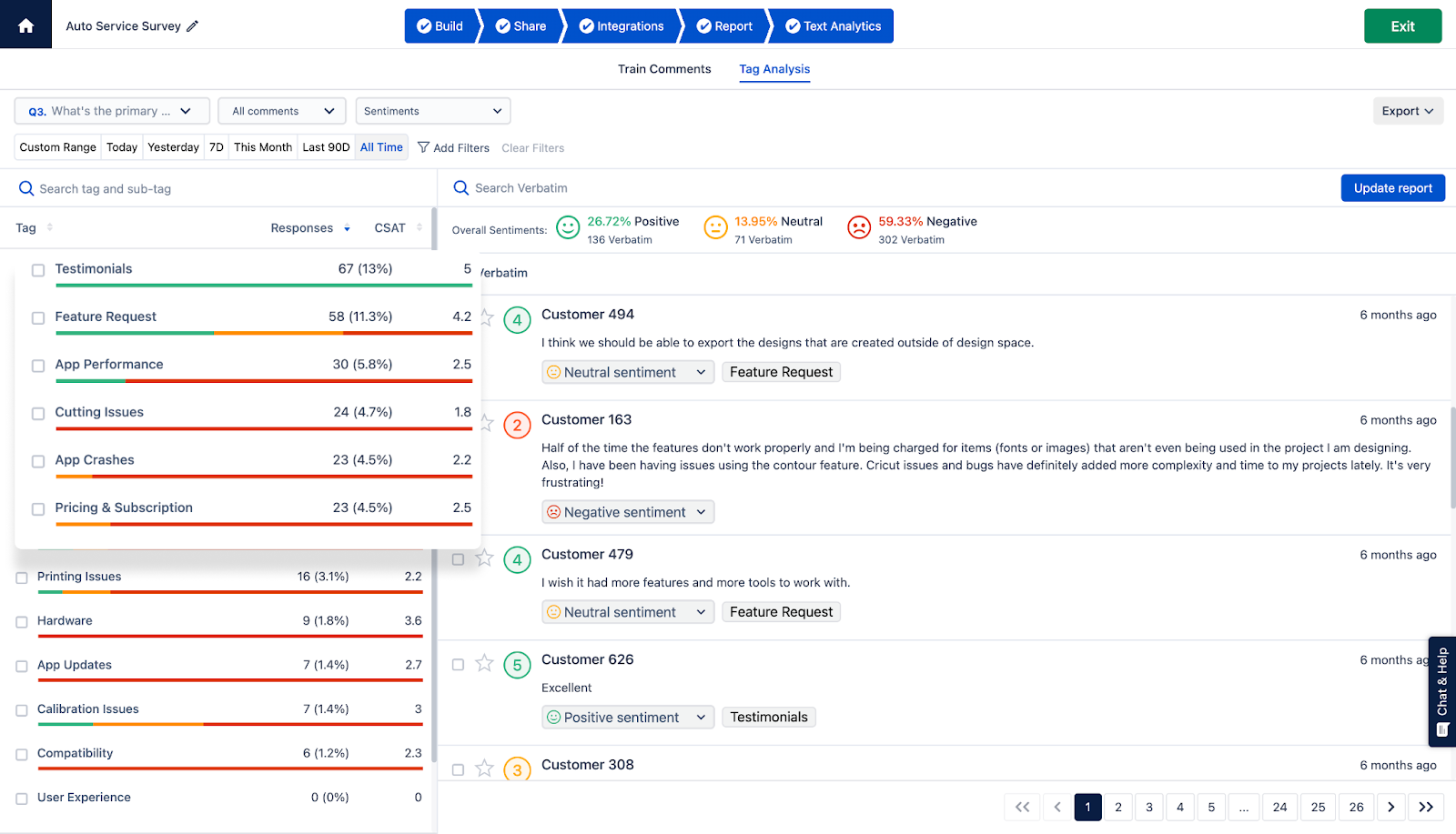Check the Testimonials tag checkbox
Viewport: 1456px width, 834px height.
tap(38, 270)
